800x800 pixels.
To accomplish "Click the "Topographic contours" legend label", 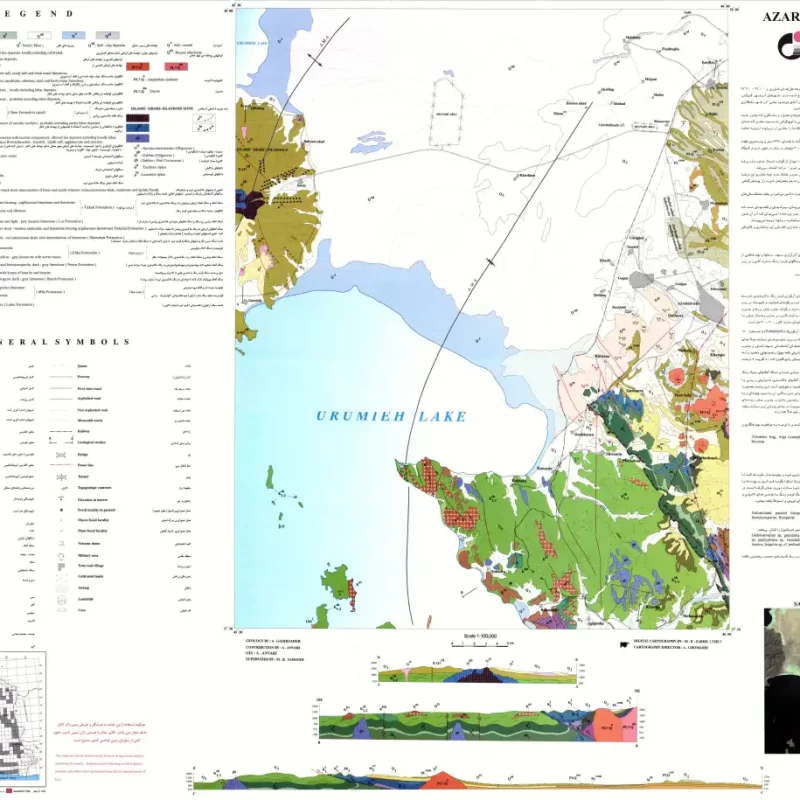I will click(94, 488).
